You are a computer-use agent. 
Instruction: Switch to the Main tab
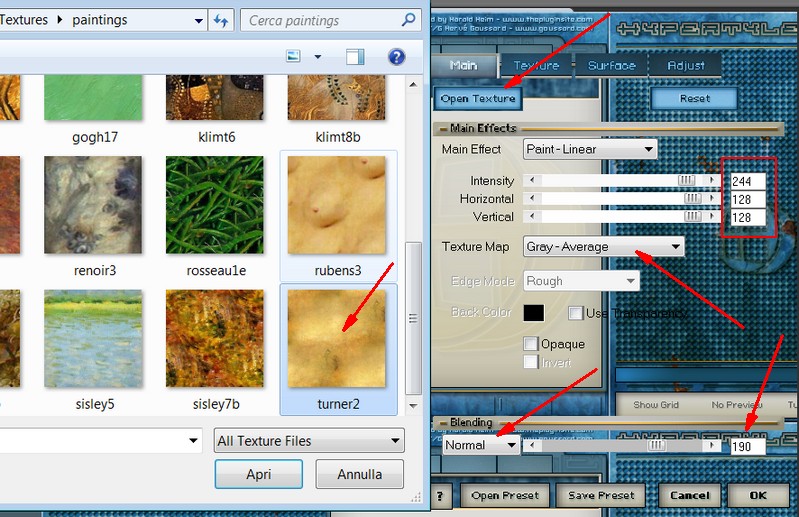click(463, 65)
